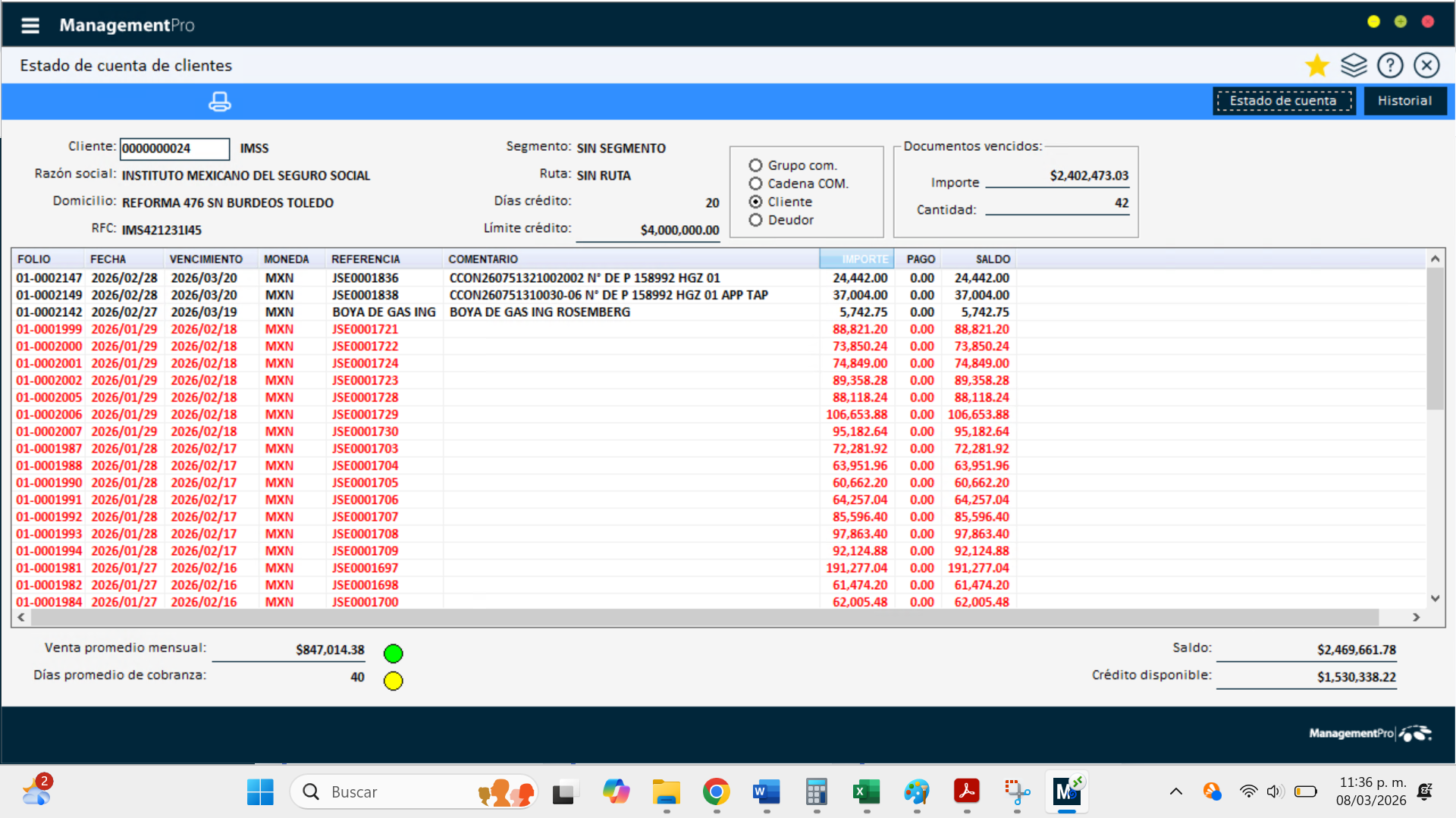Click the green monthly sales indicator

pos(393,653)
